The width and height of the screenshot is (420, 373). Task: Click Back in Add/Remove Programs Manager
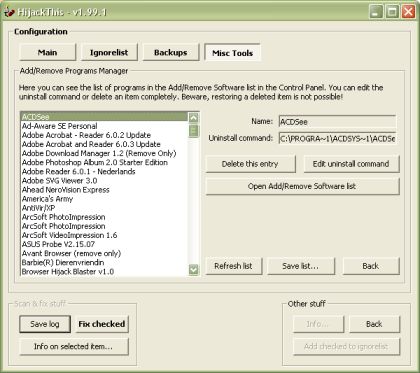(371, 266)
